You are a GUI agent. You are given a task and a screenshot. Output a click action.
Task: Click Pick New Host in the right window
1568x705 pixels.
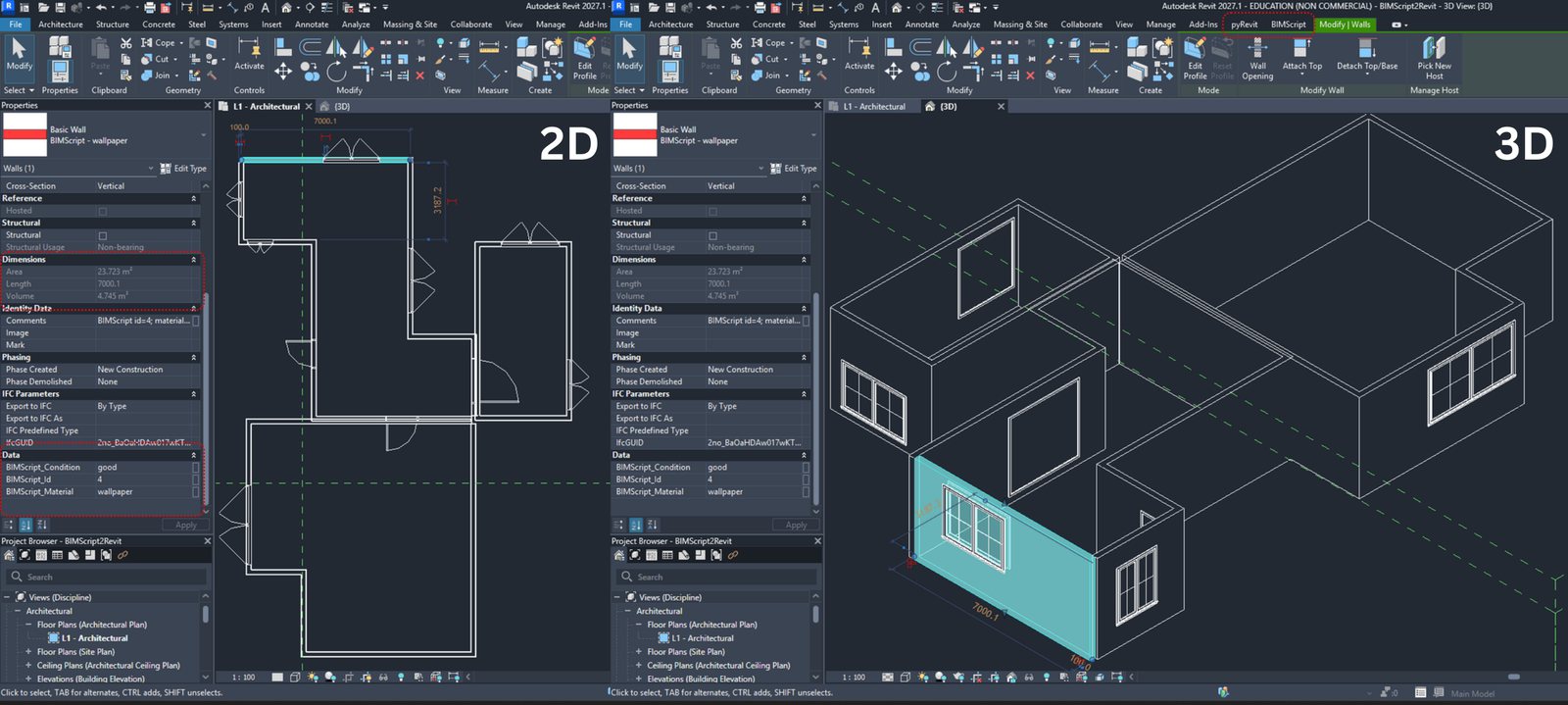(x=1434, y=58)
